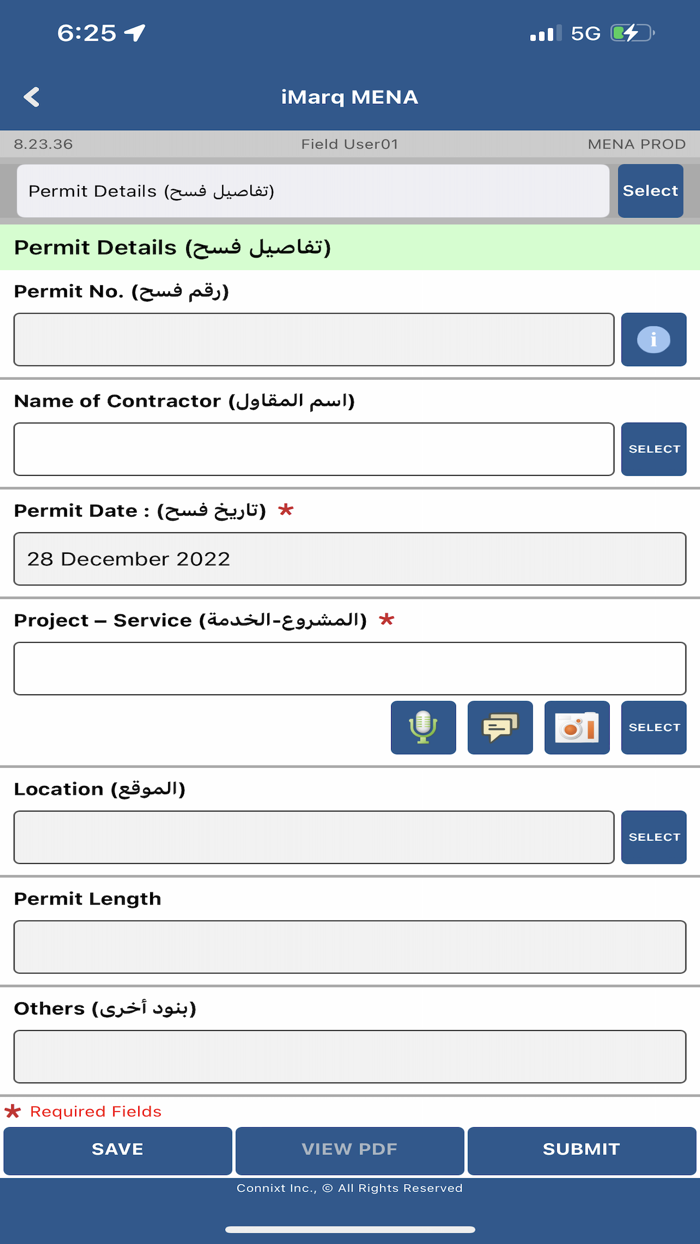
Task: Tap the Permit Date field showing 28 December 2022
Action: pyautogui.click(x=349, y=558)
